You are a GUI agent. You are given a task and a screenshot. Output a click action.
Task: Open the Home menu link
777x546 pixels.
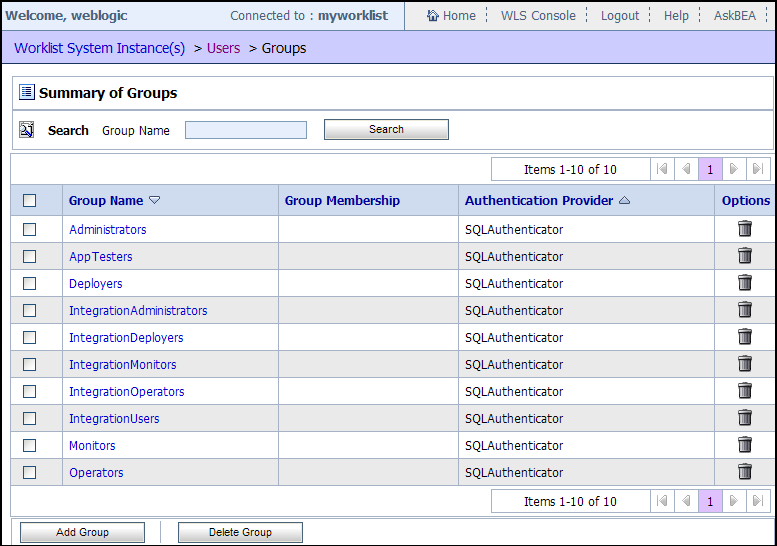[x=459, y=16]
